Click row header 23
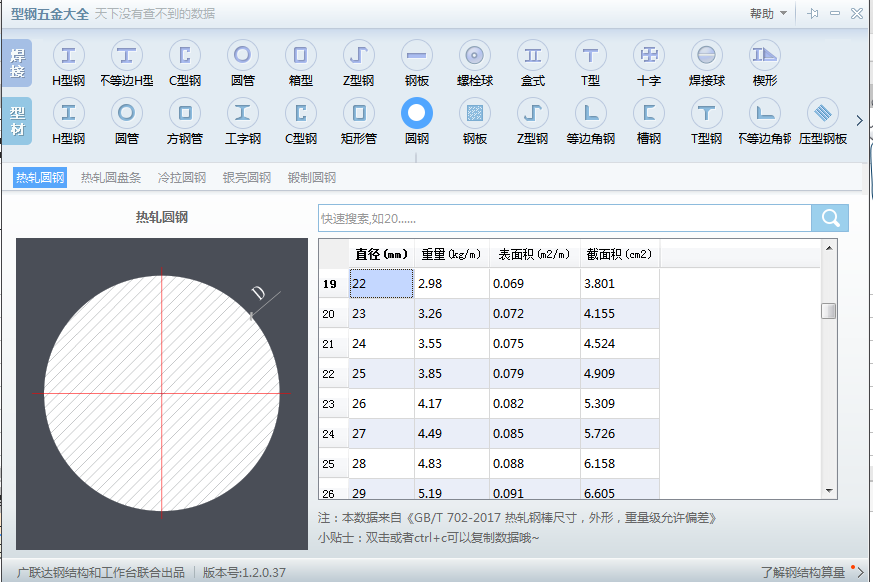 point(333,404)
